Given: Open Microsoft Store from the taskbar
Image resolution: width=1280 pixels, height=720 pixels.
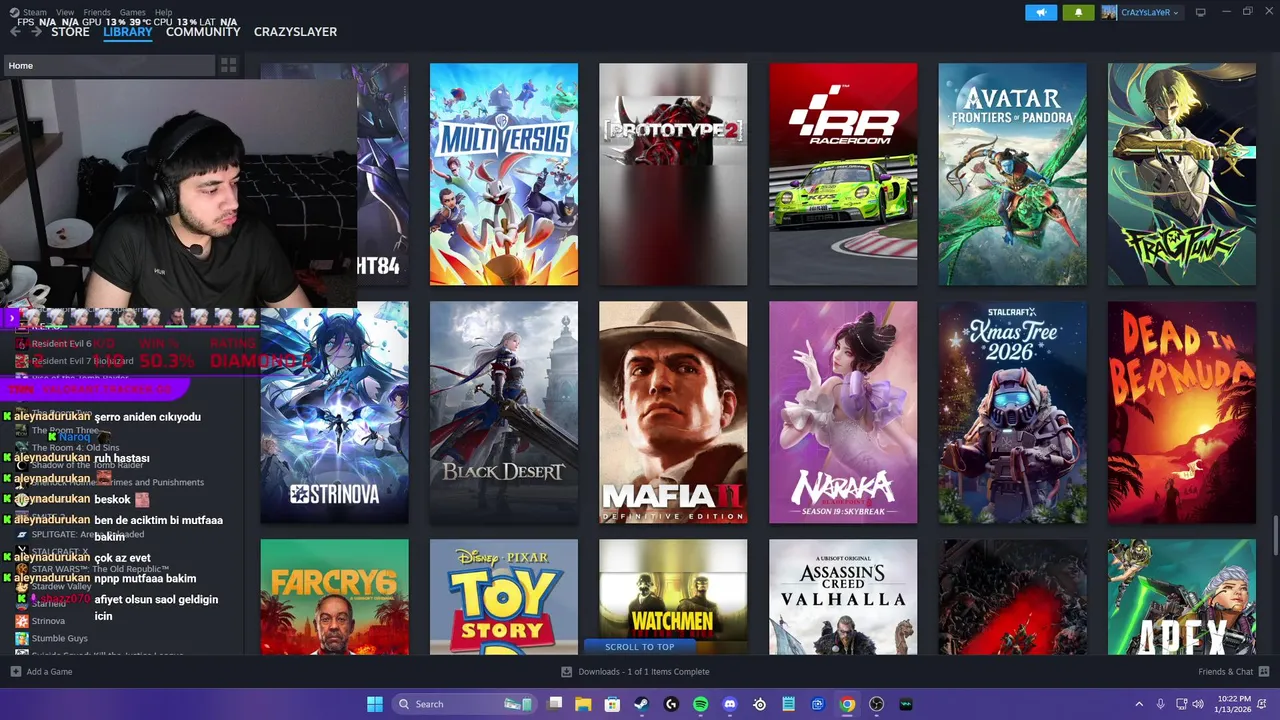Looking at the screenshot, I should tap(612, 704).
